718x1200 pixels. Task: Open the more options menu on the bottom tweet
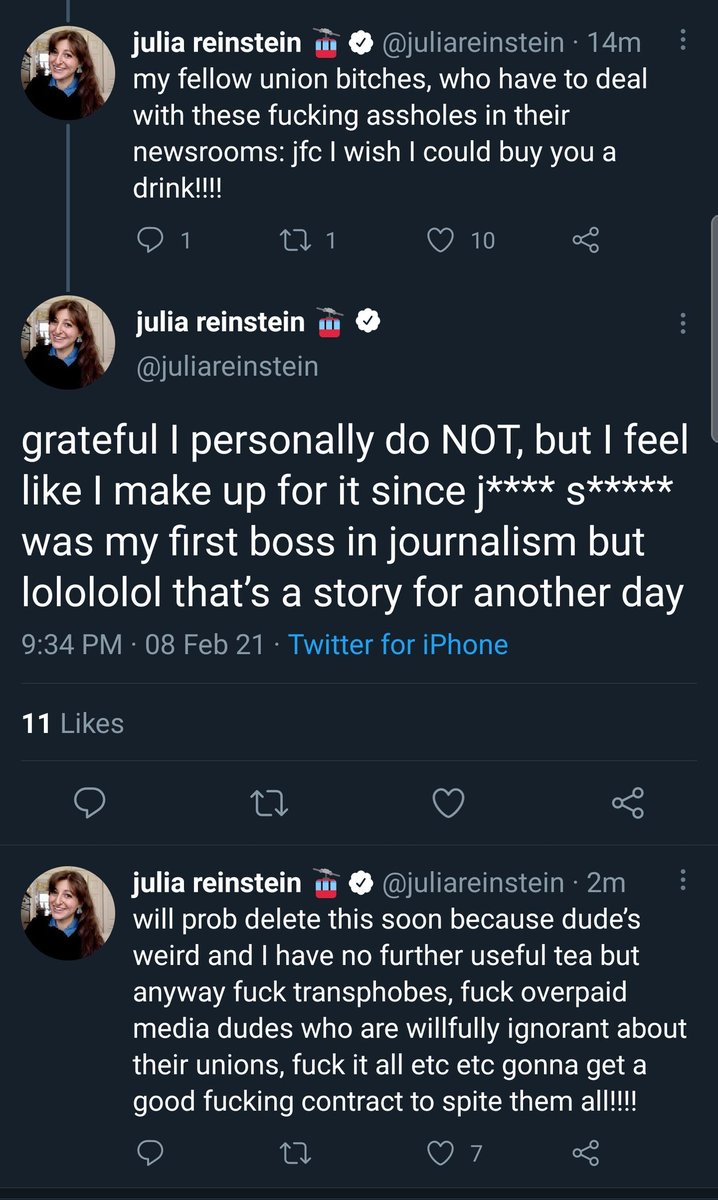[x=682, y=881]
